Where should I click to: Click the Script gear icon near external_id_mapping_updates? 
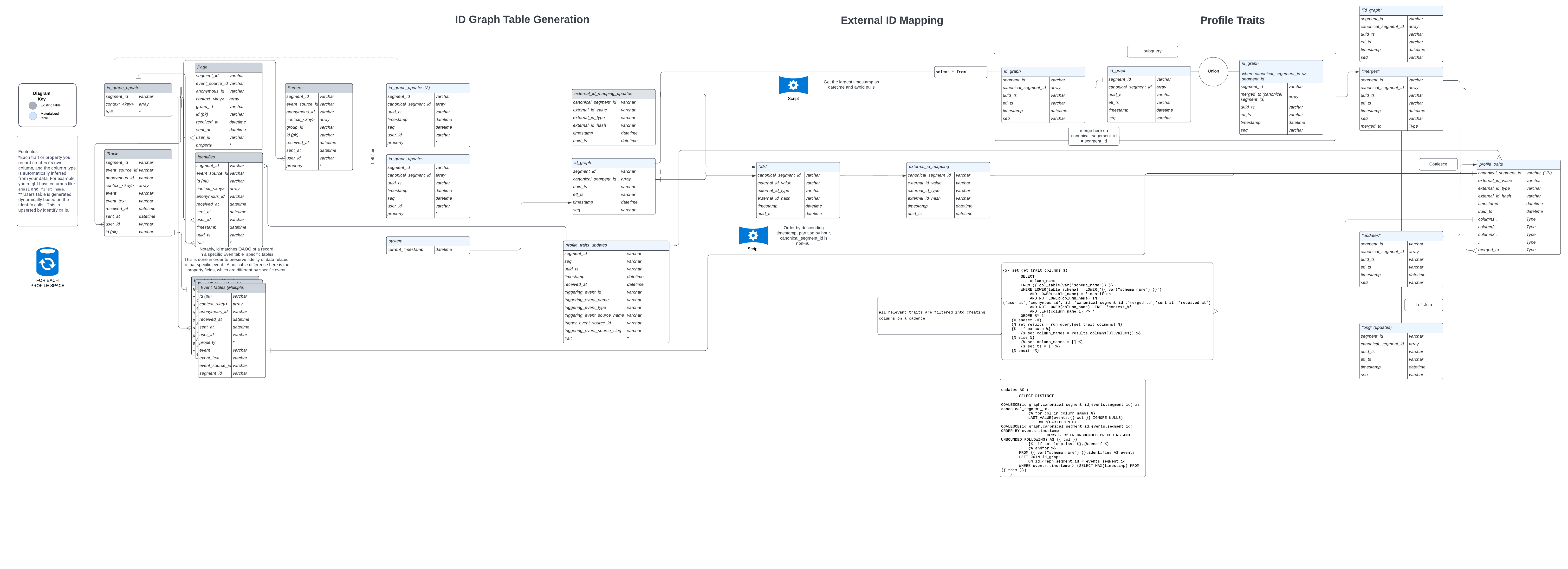tap(793, 85)
